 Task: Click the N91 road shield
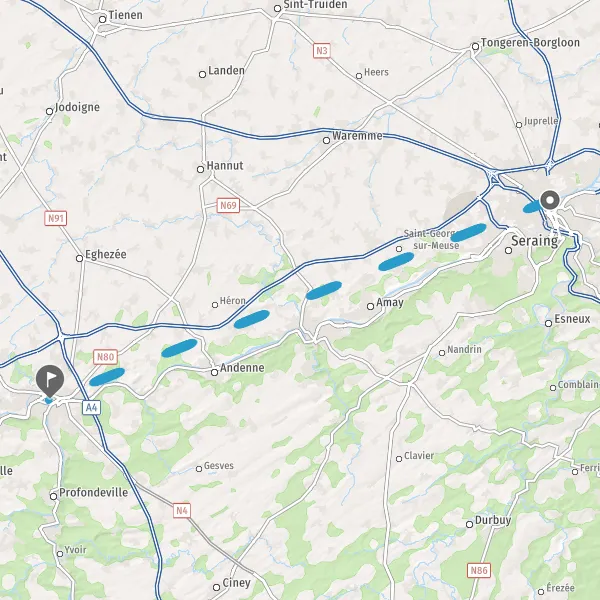pyautogui.click(x=55, y=218)
